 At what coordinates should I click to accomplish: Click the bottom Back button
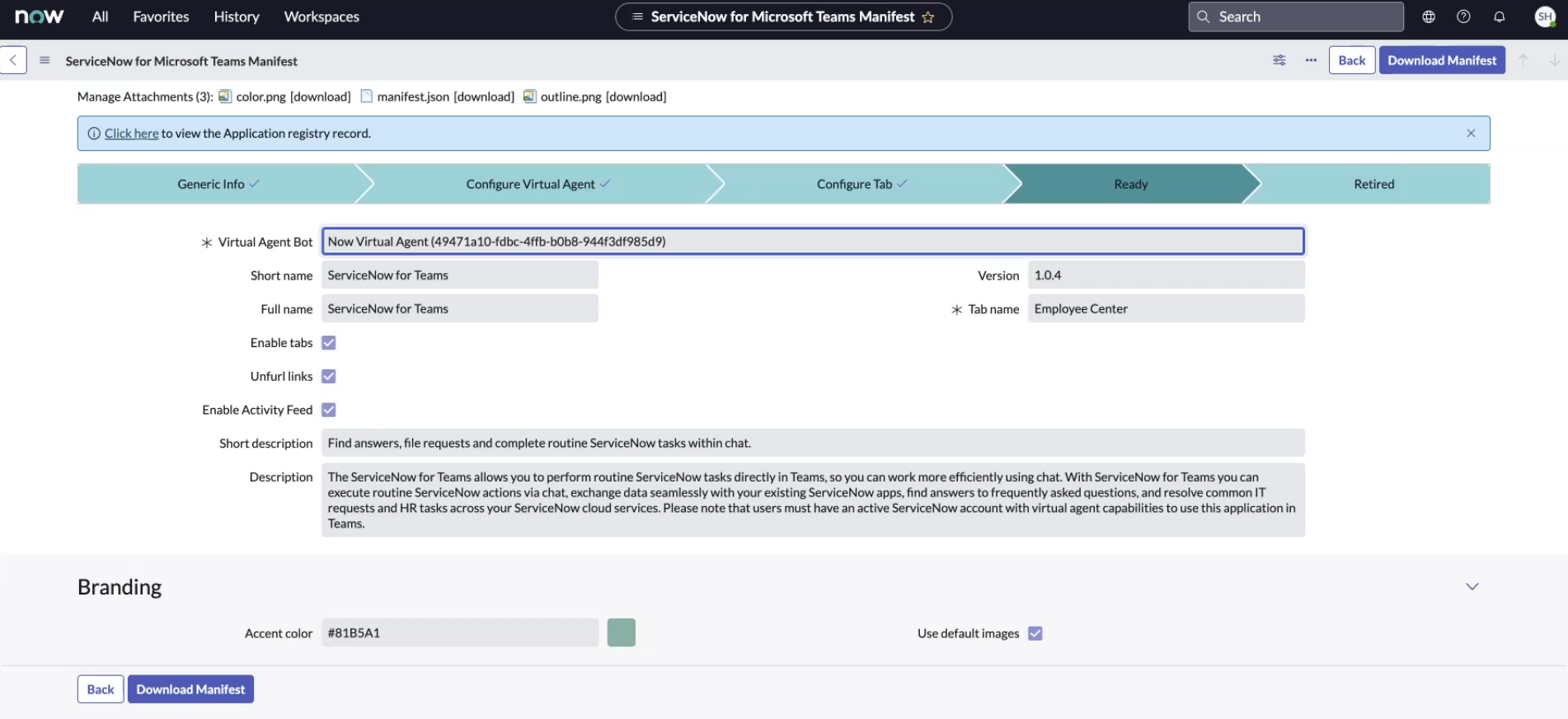tap(101, 689)
